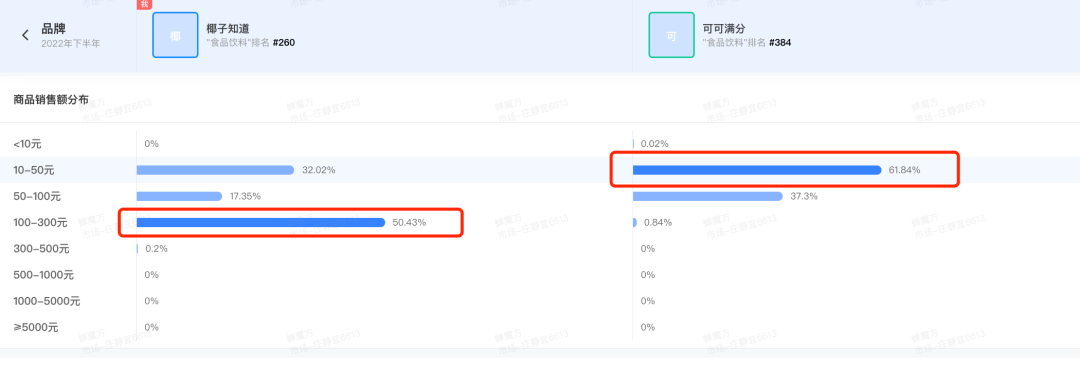The height and width of the screenshot is (370, 1080).
Task: Click the small 0.84% bar for 可可满分
Action: [634, 223]
